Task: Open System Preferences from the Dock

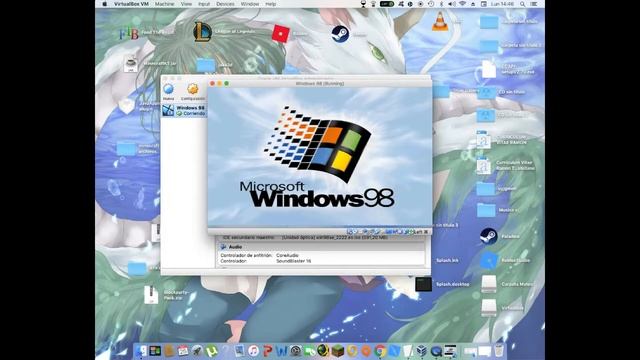Action: point(296,351)
